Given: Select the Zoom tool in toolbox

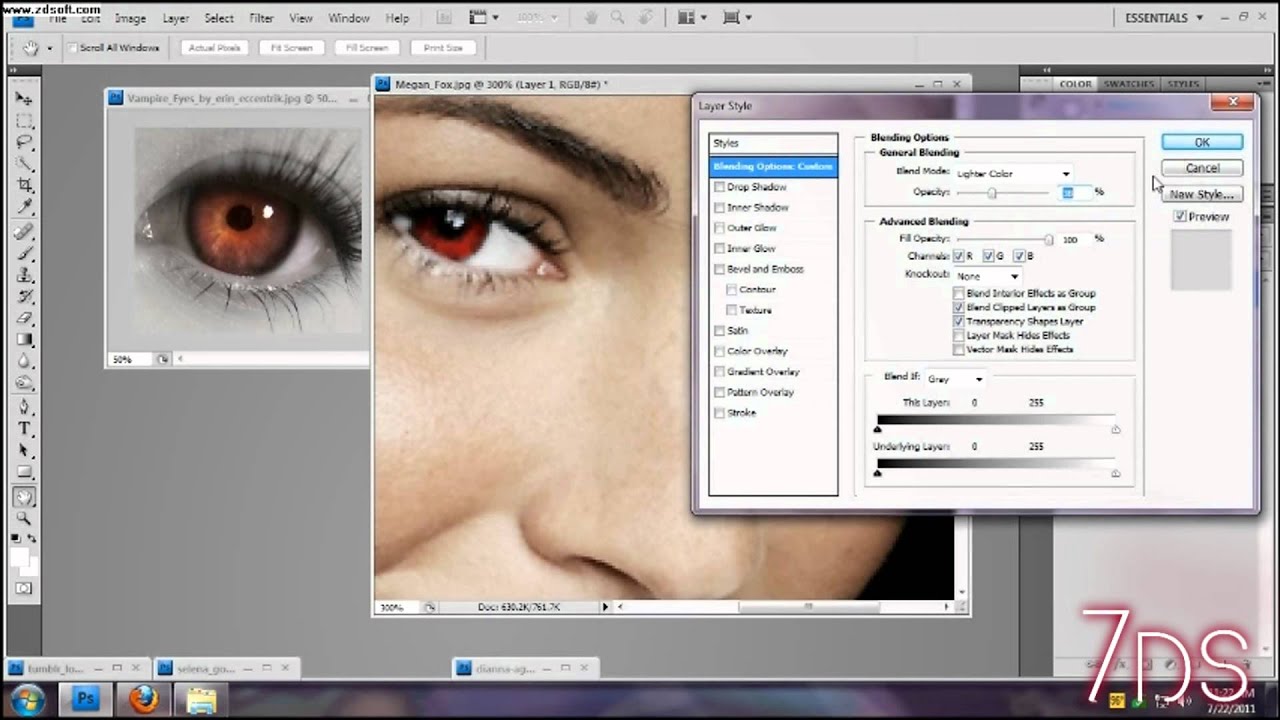Looking at the screenshot, I should click(24, 519).
